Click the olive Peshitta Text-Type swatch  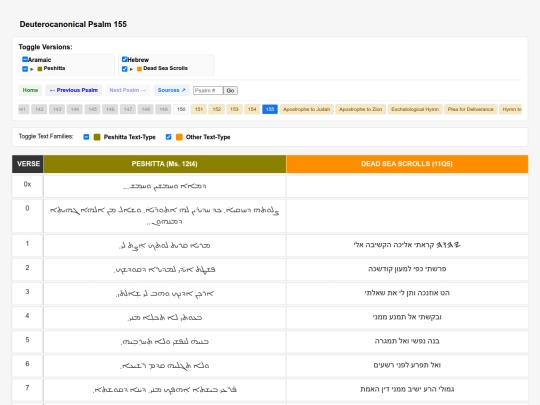click(x=97, y=137)
